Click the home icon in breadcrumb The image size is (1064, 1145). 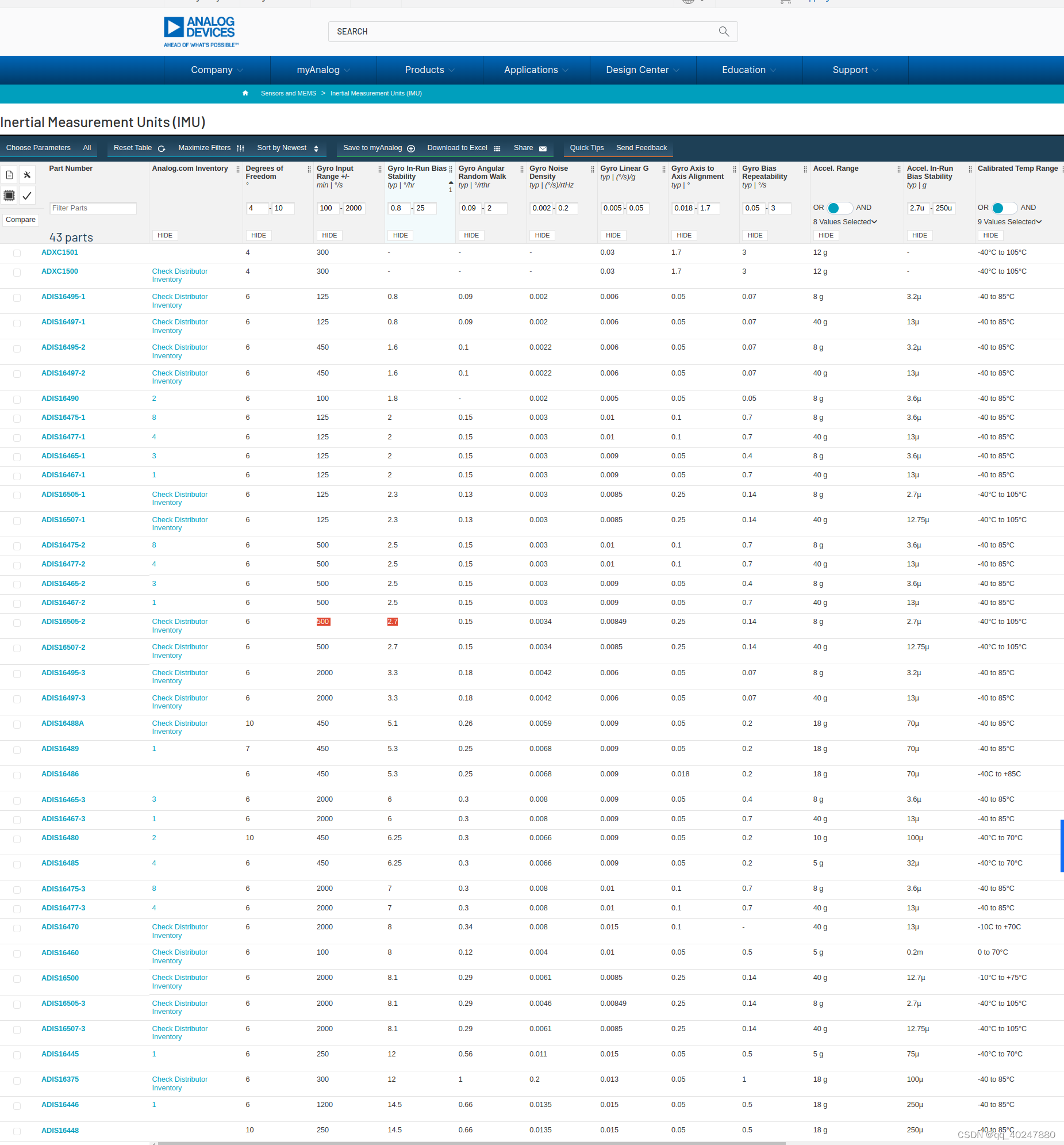point(245,93)
